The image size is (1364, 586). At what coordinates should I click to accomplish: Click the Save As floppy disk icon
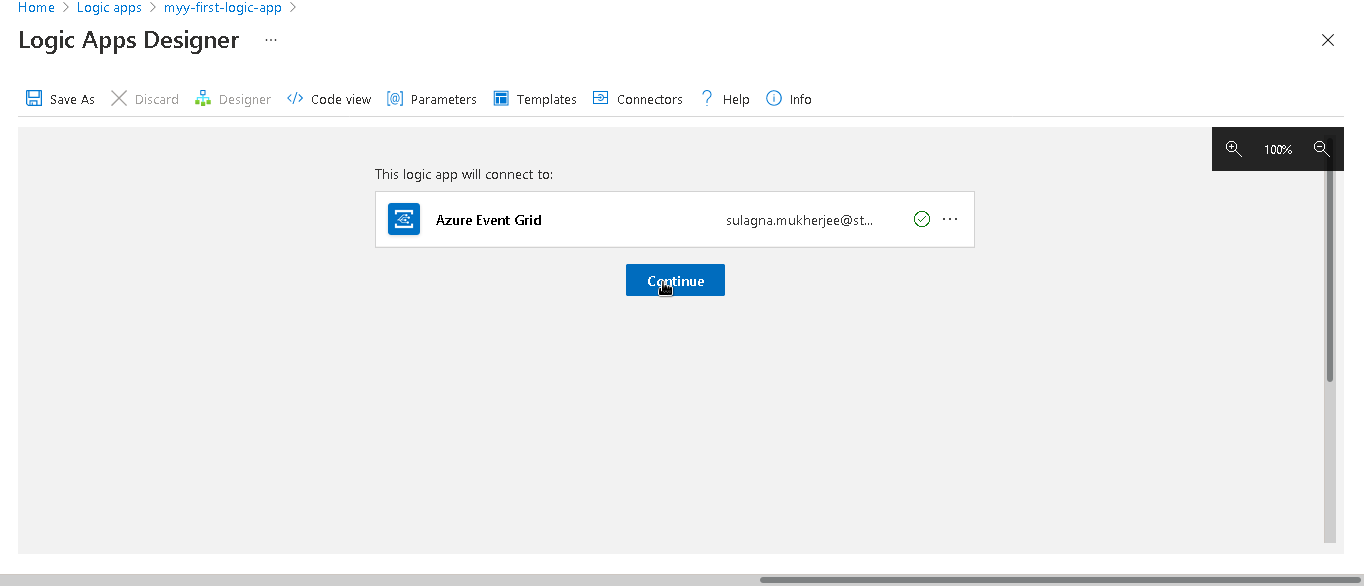point(34,98)
